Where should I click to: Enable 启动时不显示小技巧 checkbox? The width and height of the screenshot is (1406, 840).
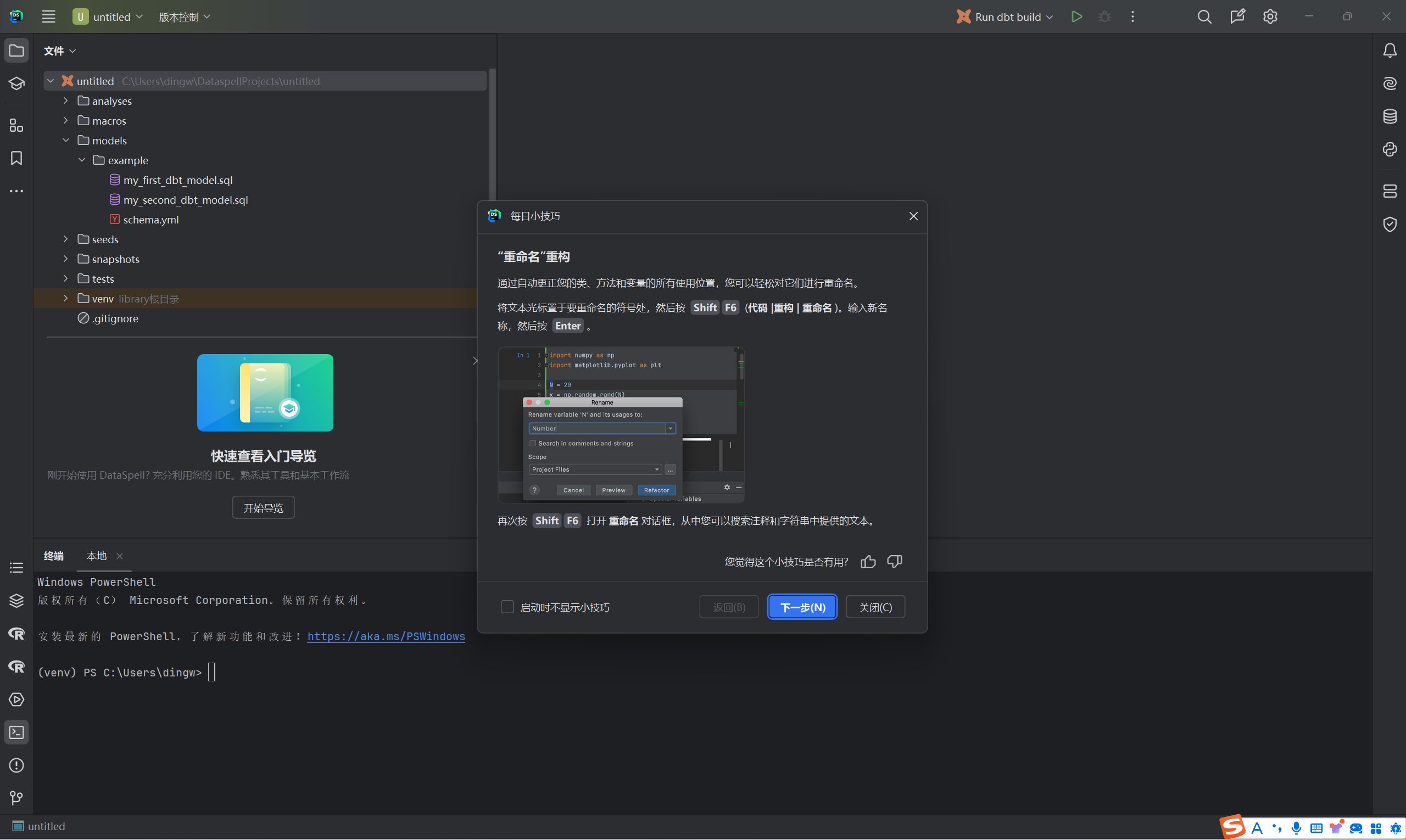click(507, 607)
